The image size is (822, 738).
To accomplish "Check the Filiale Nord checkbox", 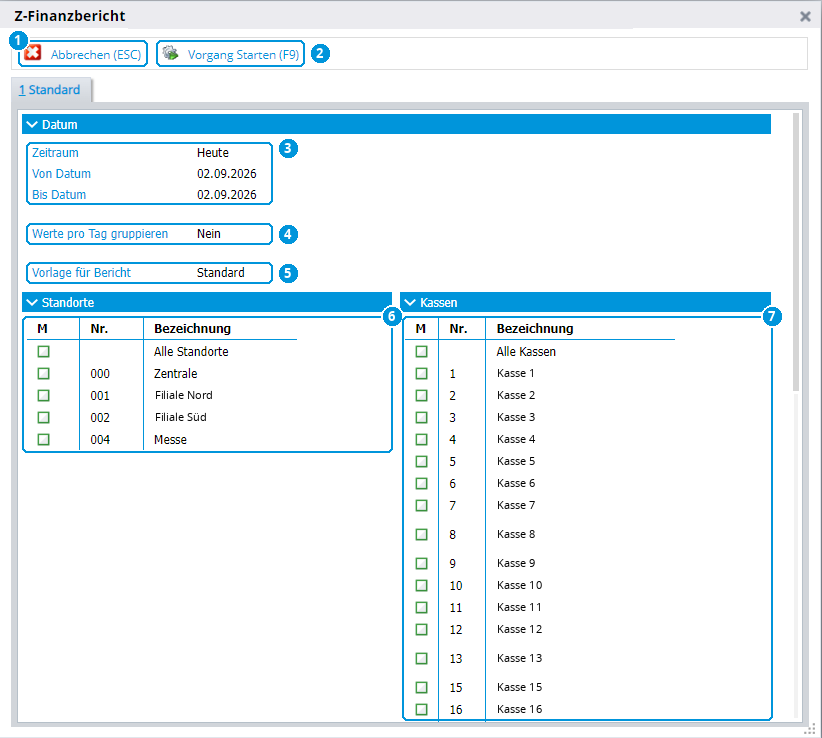I will [x=44, y=395].
